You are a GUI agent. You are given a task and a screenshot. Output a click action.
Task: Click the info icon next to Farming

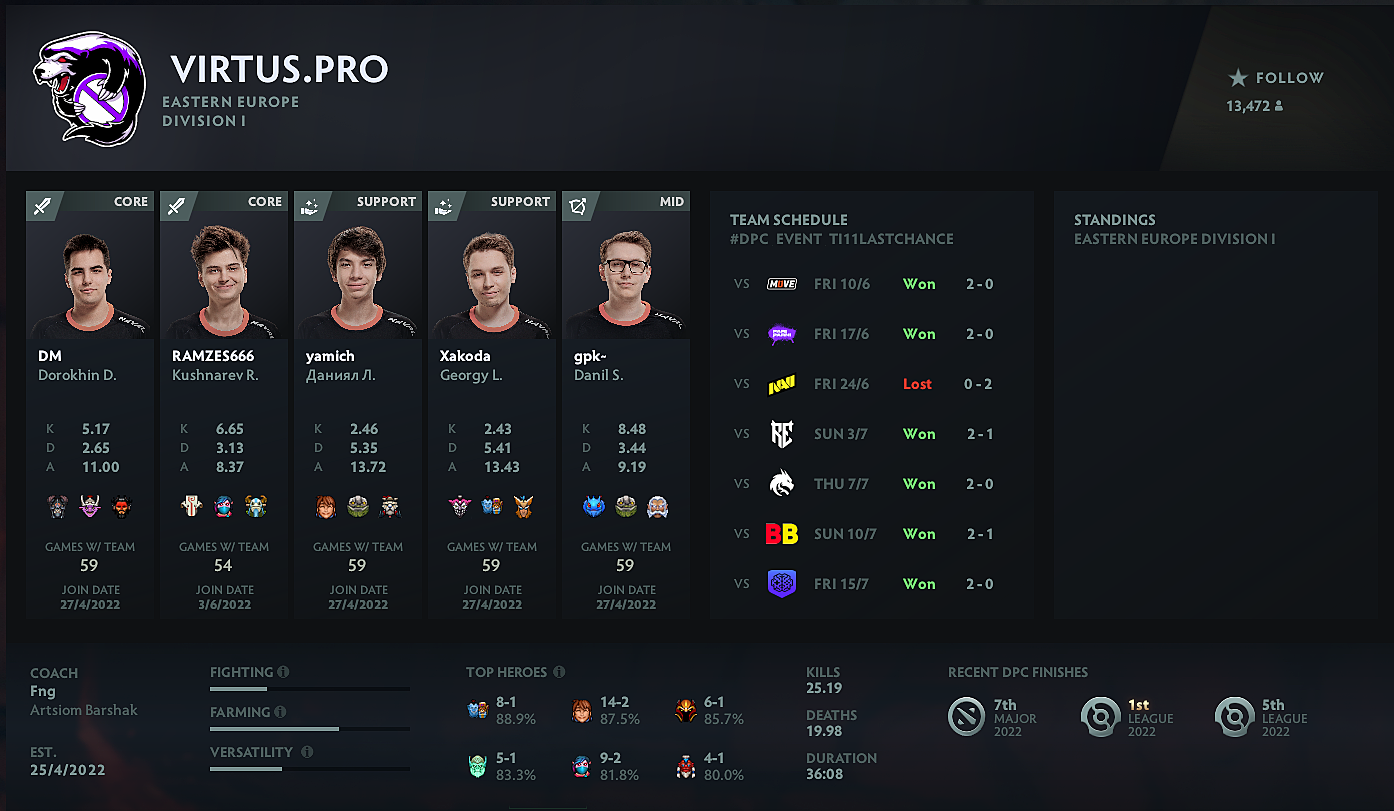[280, 712]
